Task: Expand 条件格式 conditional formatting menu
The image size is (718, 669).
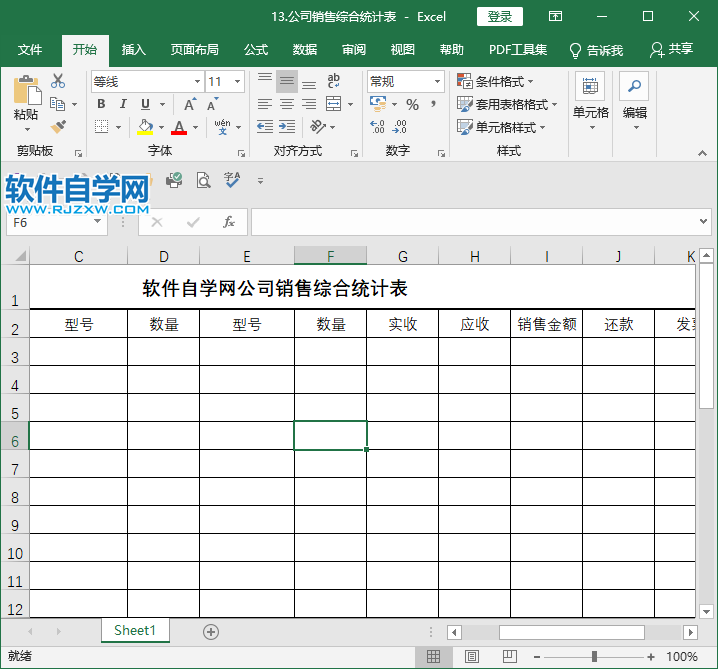Action: 495,82
